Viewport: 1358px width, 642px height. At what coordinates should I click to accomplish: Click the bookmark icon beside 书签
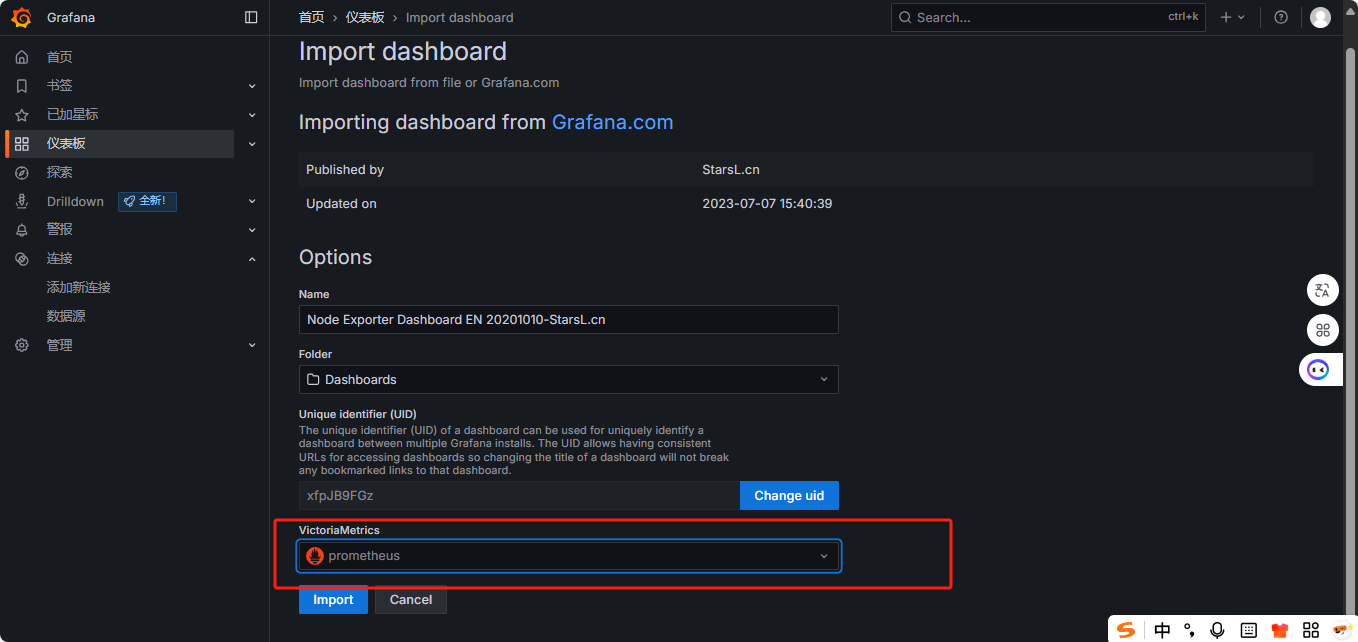[22, 86]
